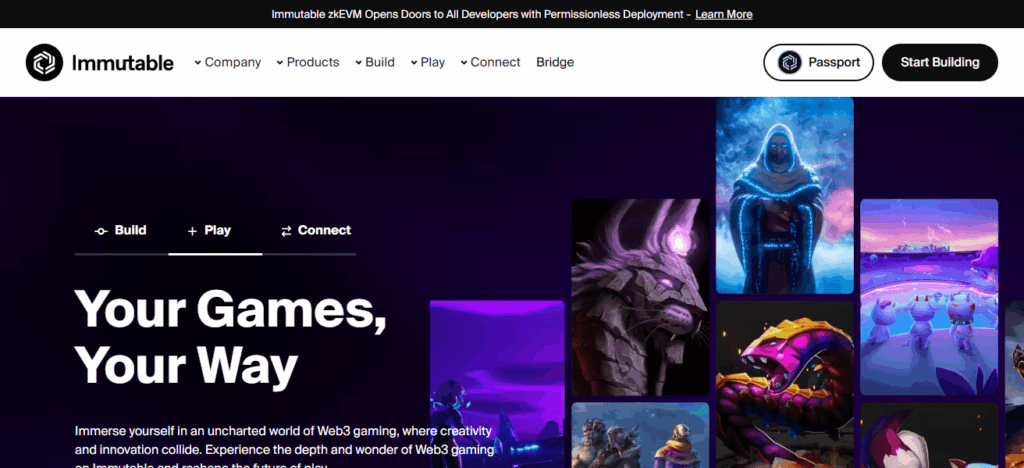The image size is (1024, 468).
Task: Click the Immutable hexagon logo icon
Action: [x=44, y=62]
